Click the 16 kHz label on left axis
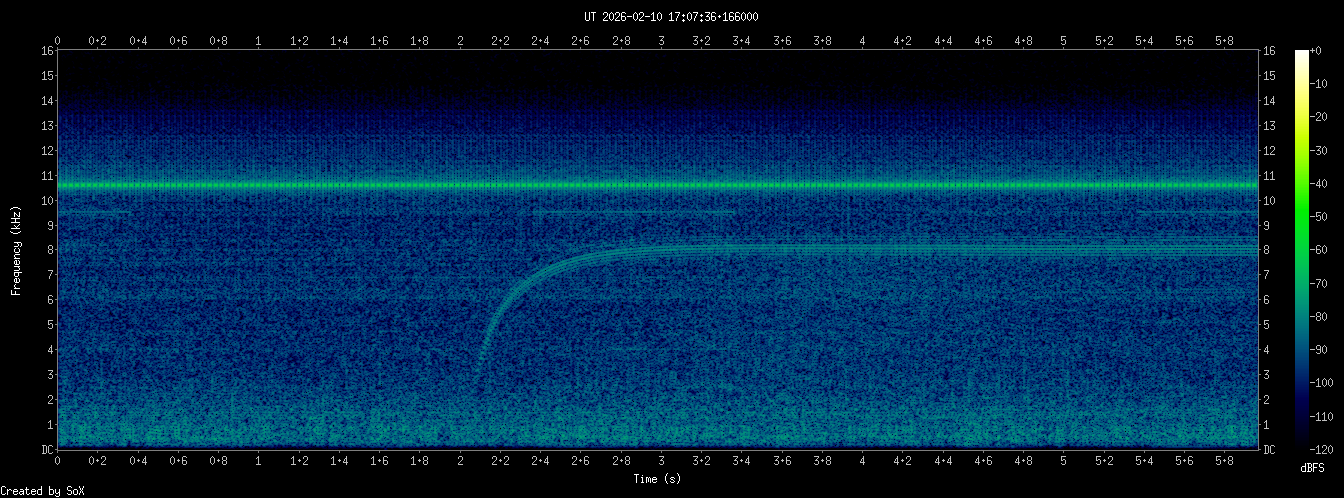Viewport: 1344px width, 498px height. pos(47,51)
